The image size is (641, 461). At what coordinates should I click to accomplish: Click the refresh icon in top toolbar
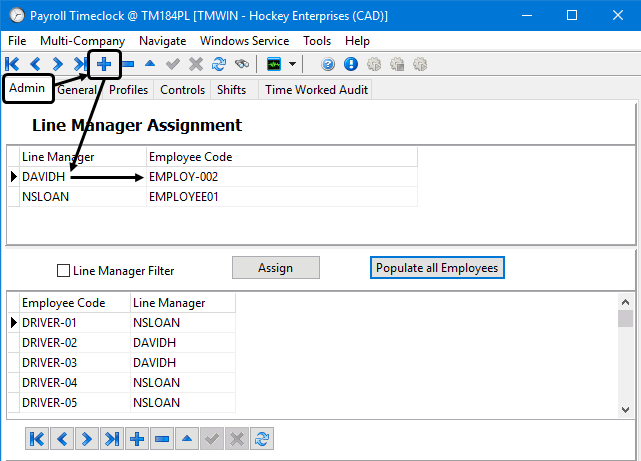coord(219,63)
